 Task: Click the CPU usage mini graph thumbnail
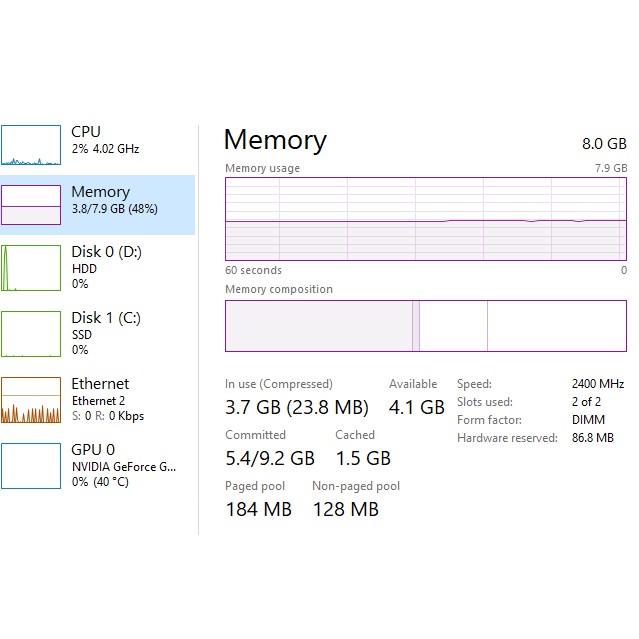pyautogui.click(x=31, y=145)
